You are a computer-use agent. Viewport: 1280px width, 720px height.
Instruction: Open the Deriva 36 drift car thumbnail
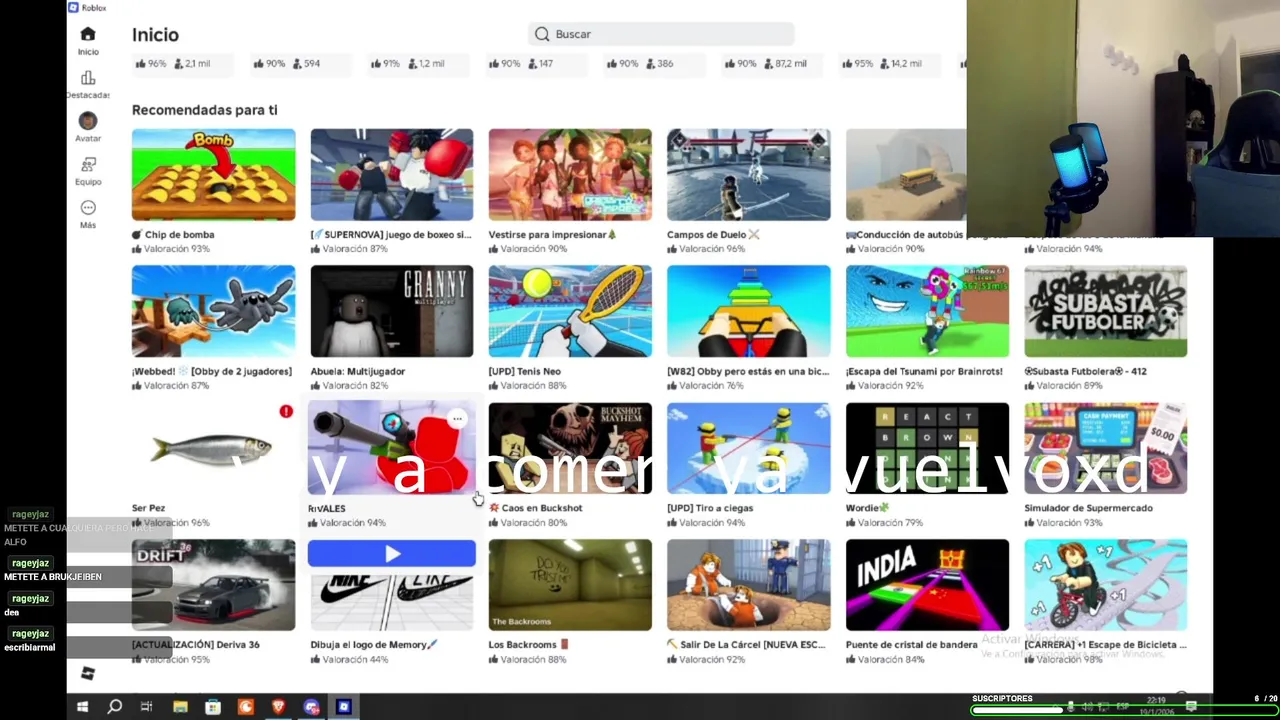click(213, 585)
